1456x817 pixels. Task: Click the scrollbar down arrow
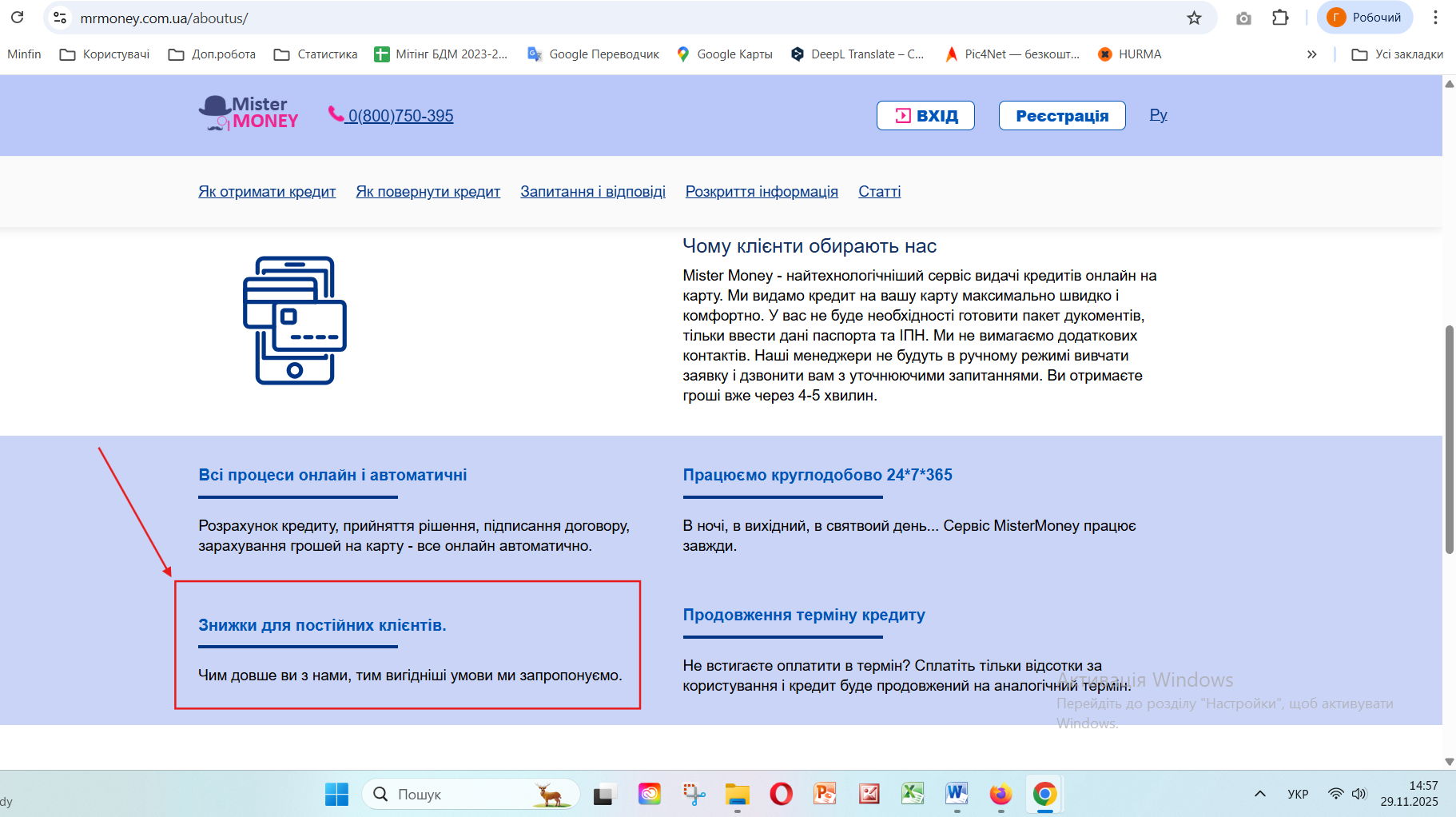[x=1449, y=762]
